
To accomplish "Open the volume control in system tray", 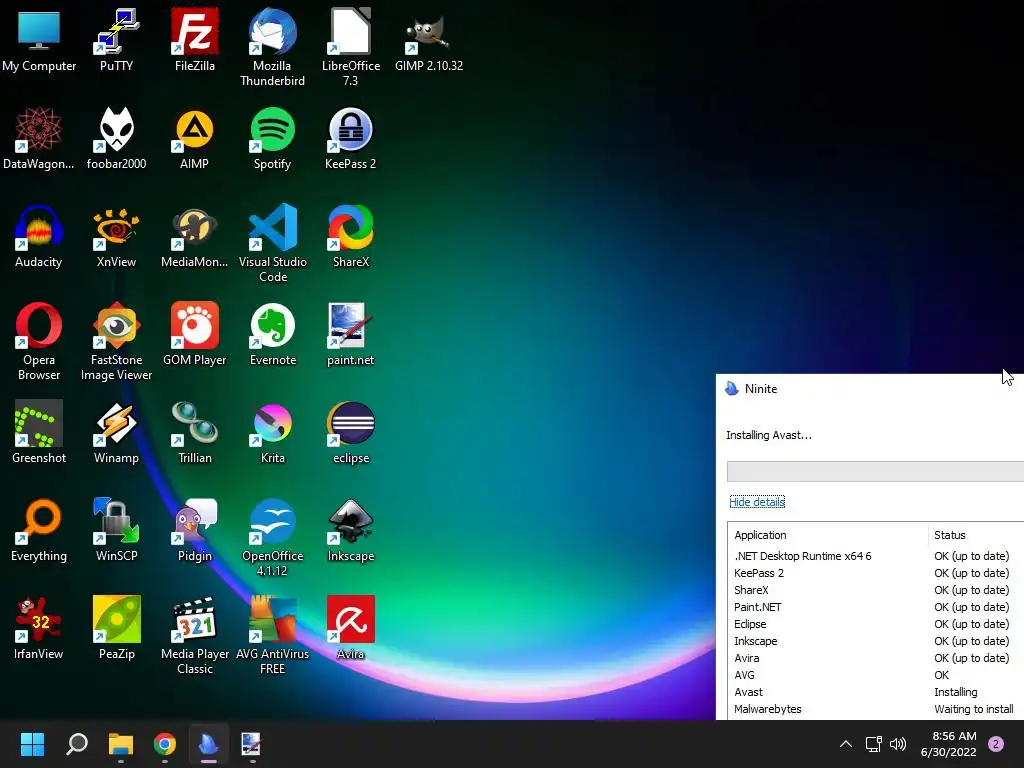I will tap(898, 744).
